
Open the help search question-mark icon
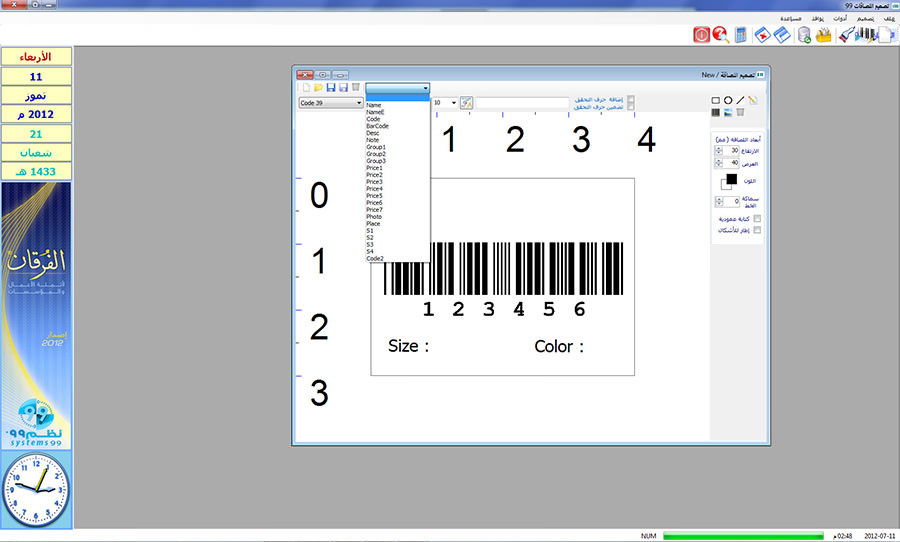click(x=721, y=35)
